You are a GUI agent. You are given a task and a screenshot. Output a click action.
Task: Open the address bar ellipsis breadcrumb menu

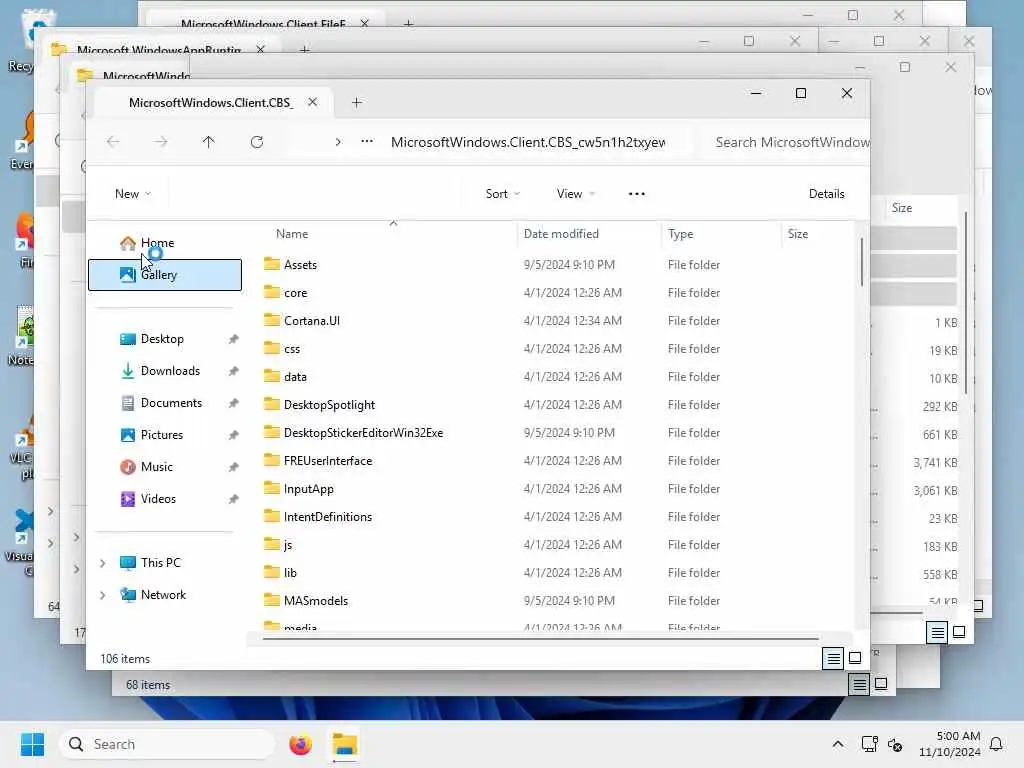(x=367, y=141)
